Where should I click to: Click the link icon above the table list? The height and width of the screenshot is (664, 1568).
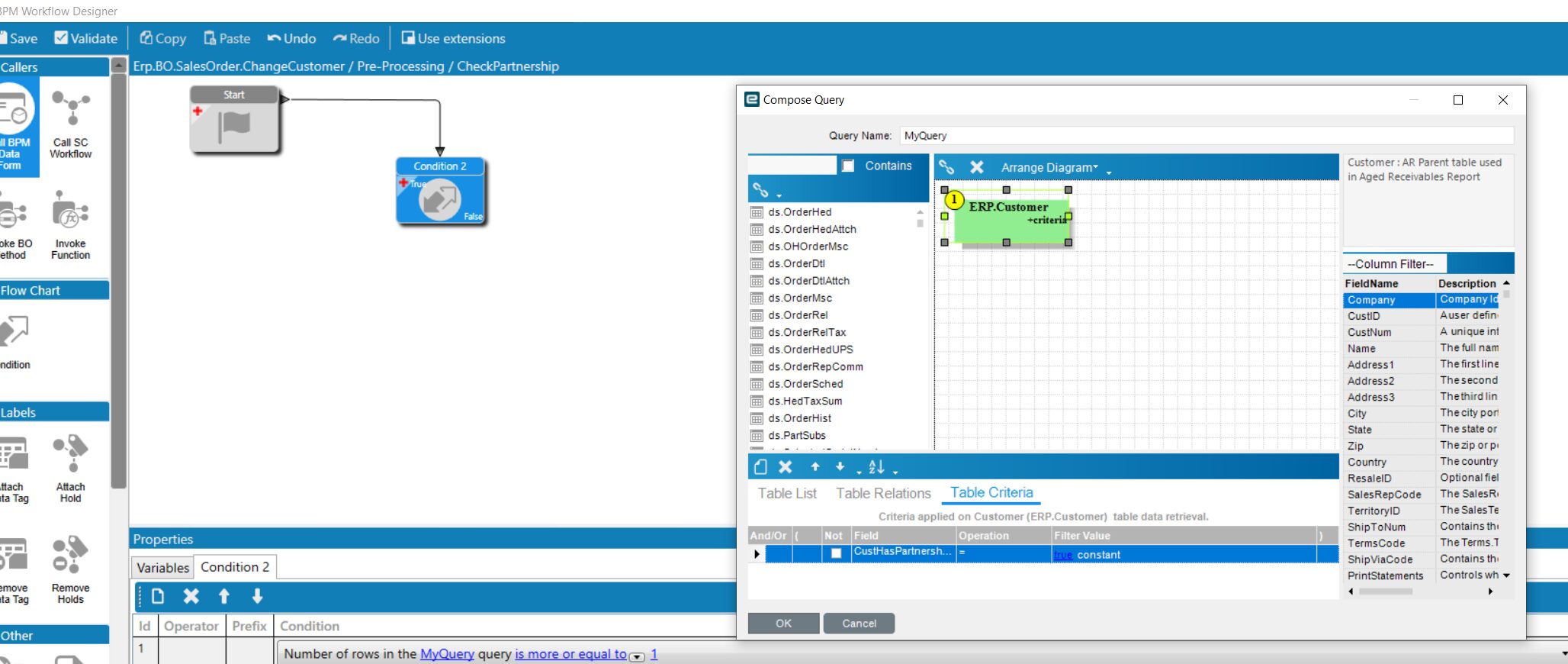[760, 190]
